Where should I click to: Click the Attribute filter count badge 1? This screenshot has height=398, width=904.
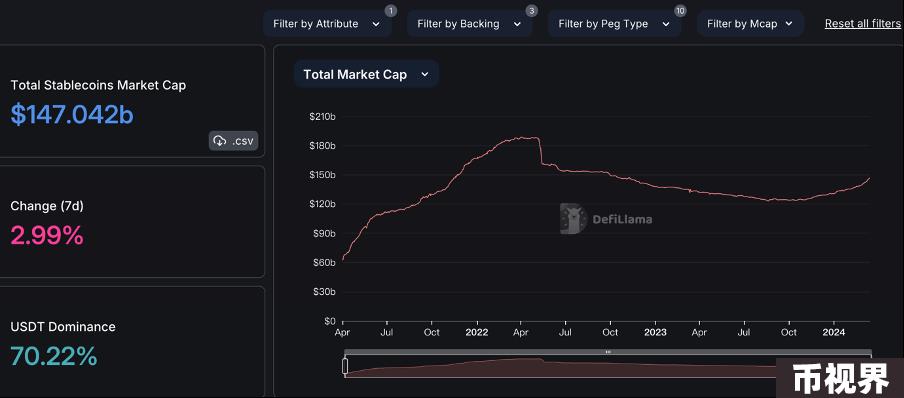[x=391, y=11]
